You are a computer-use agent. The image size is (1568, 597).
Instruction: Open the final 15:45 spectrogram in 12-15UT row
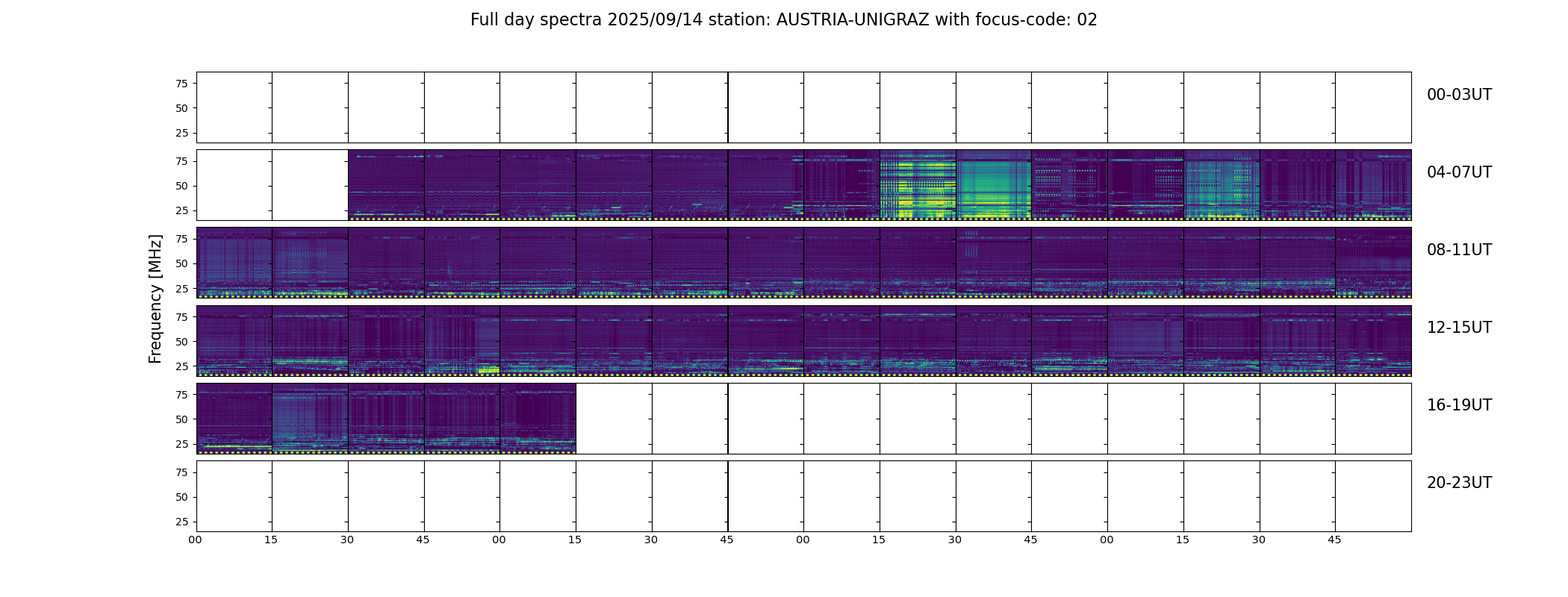coord(1373,340)
